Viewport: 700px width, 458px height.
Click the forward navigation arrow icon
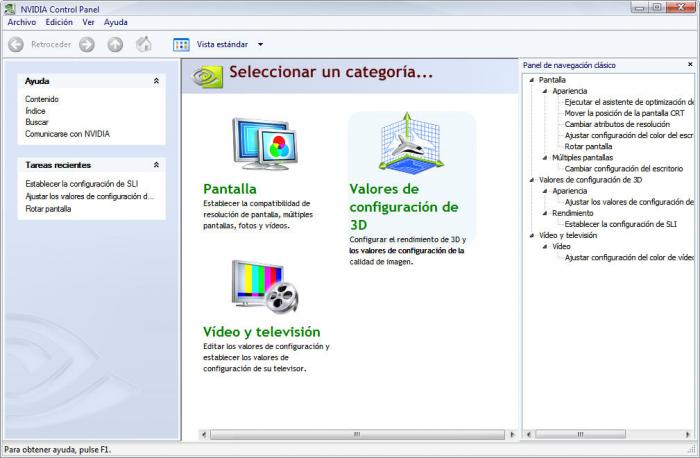pyautogui.click(x=87, y=44)
